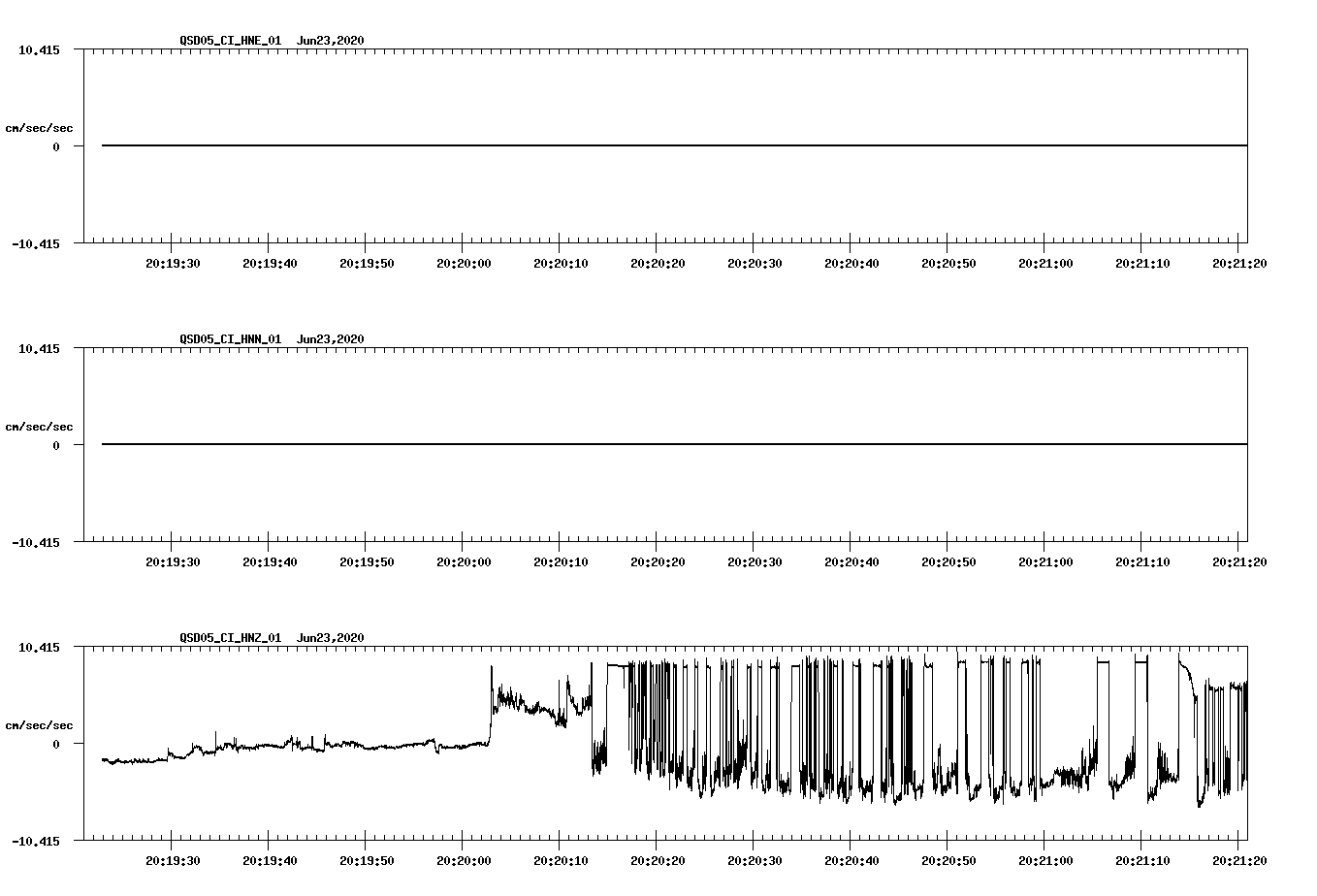Click the 20:21:00 time label under HNE plot
1317x896 pixels.
click(x=1045, y=264)
